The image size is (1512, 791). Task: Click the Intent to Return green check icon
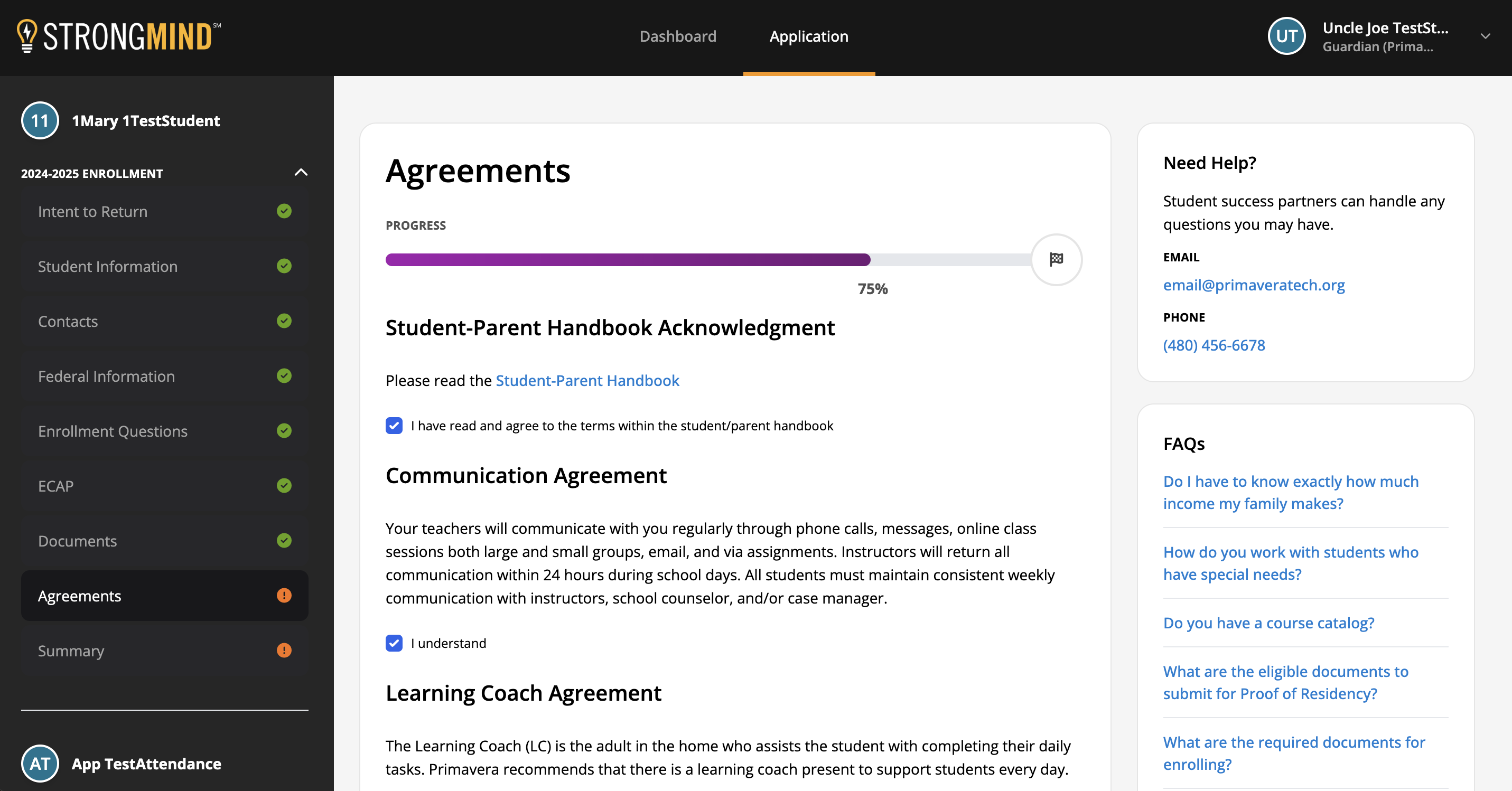click(284, 211)
